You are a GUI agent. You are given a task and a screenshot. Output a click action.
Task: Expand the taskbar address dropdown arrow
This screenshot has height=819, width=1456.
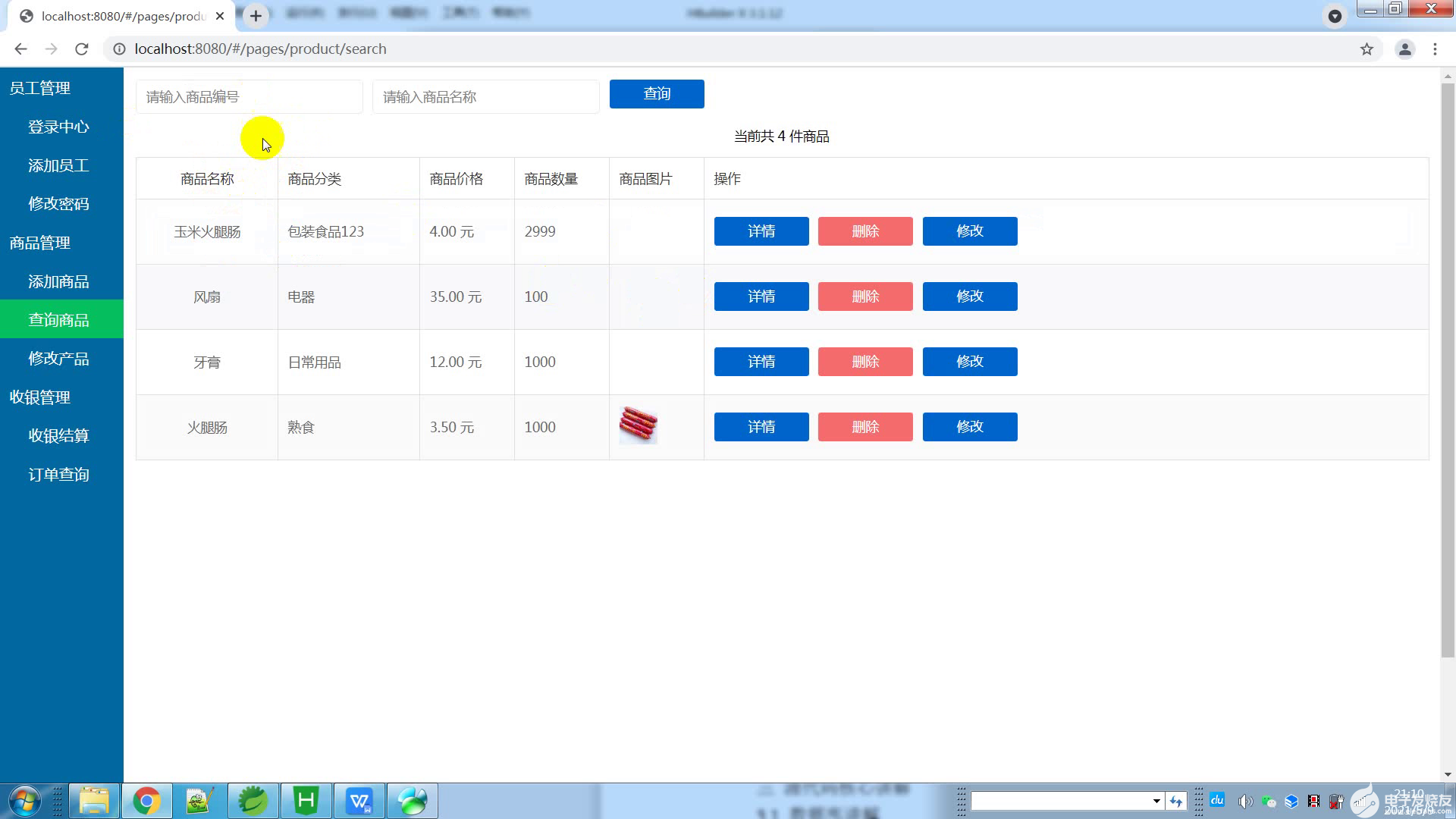tap(1156, 801)
